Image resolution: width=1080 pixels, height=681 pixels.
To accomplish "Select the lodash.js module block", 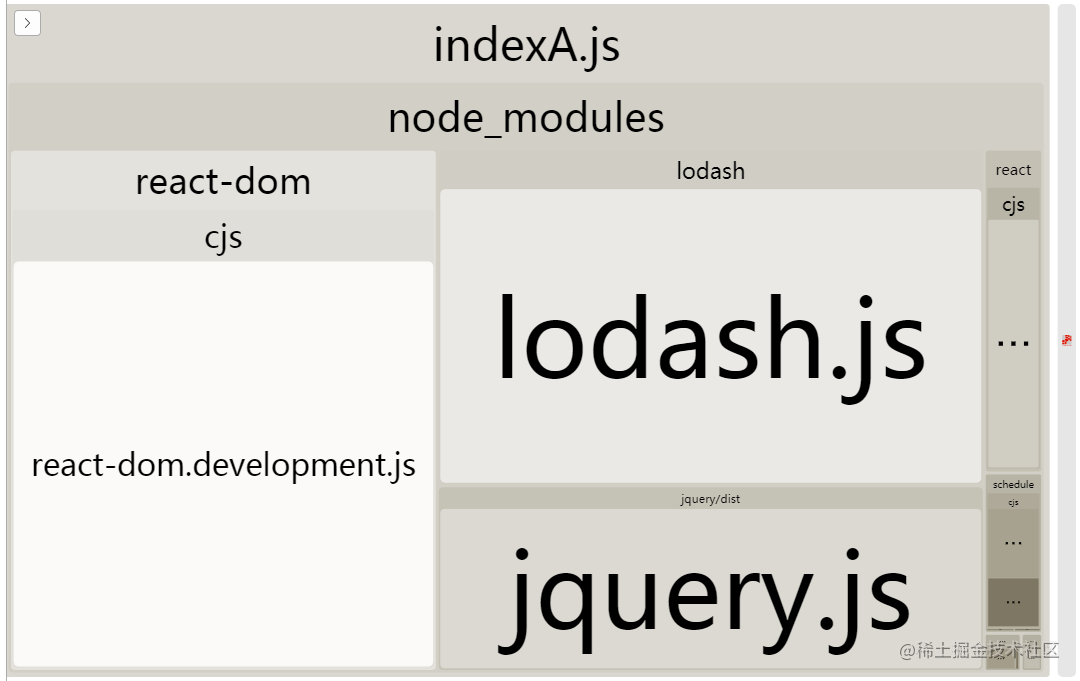I will click(x=710, y=336).
